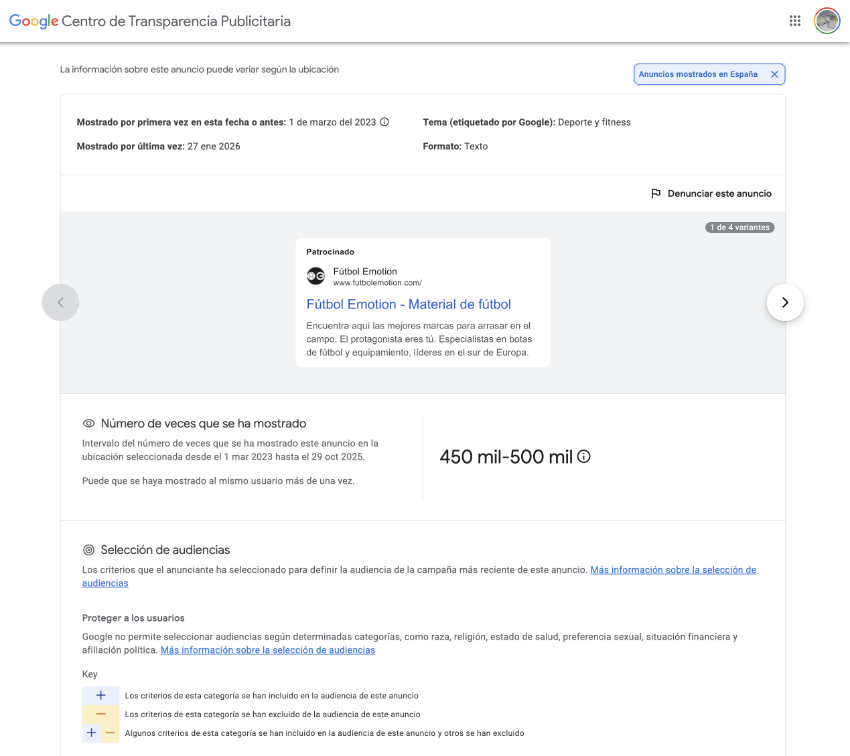
Task: Click the target icon by Selección de audiencias
Action: [89, 550]
